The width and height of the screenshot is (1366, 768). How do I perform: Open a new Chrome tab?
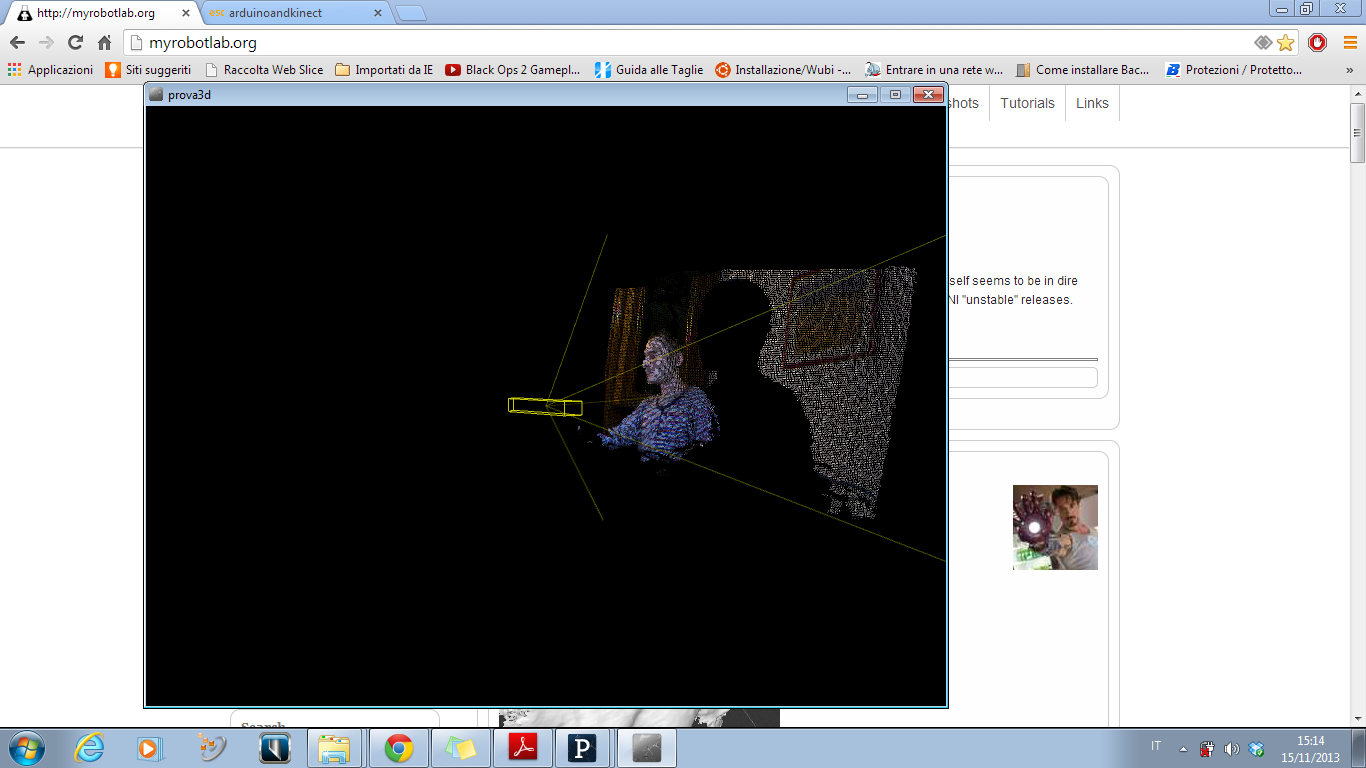pyautogui.click(x=411, y=14)
